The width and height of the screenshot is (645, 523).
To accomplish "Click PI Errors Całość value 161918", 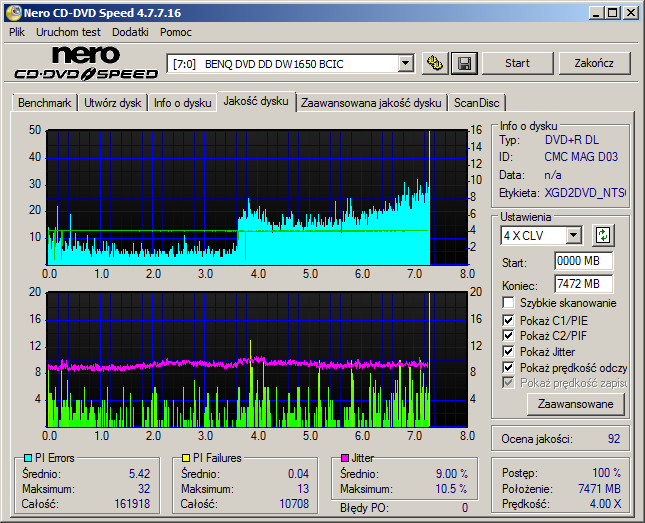I will [132, 504].
